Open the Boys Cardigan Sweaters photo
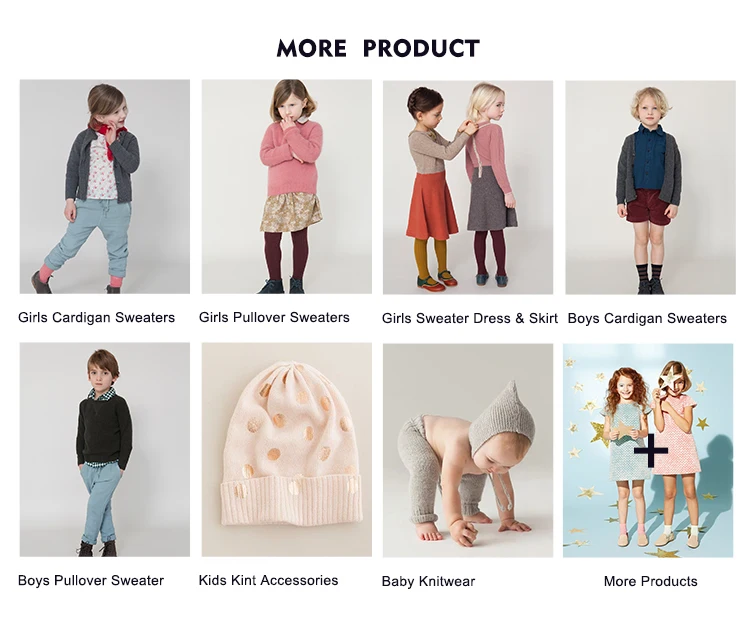The image size is (750, 641). [651, 188]
